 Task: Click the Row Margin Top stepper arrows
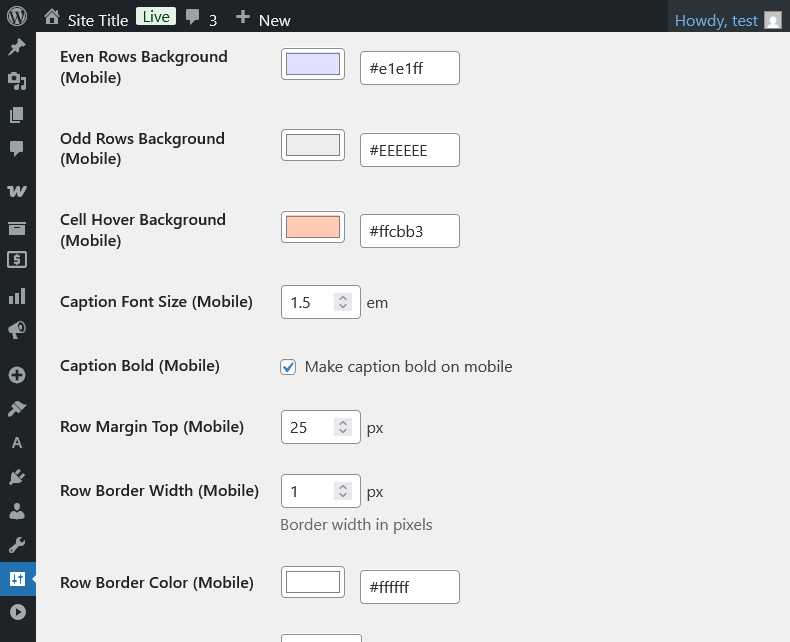click(343, 428)
